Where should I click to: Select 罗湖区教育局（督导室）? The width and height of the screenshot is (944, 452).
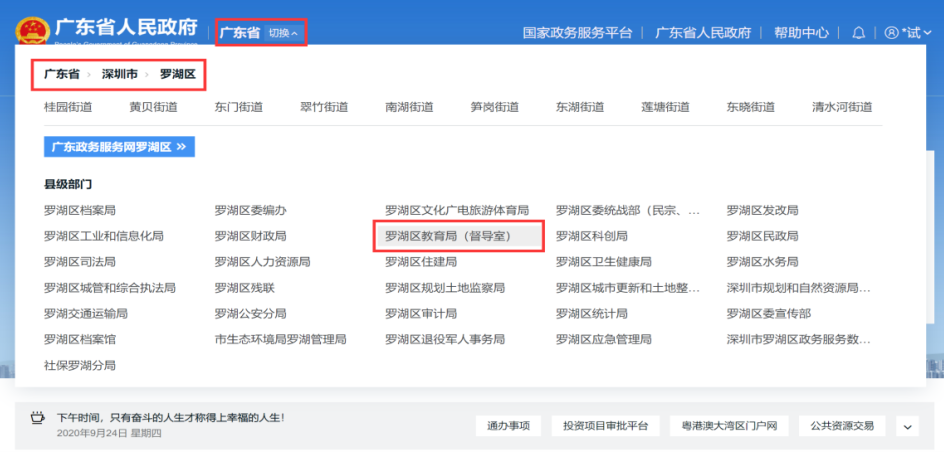[459, 236]
